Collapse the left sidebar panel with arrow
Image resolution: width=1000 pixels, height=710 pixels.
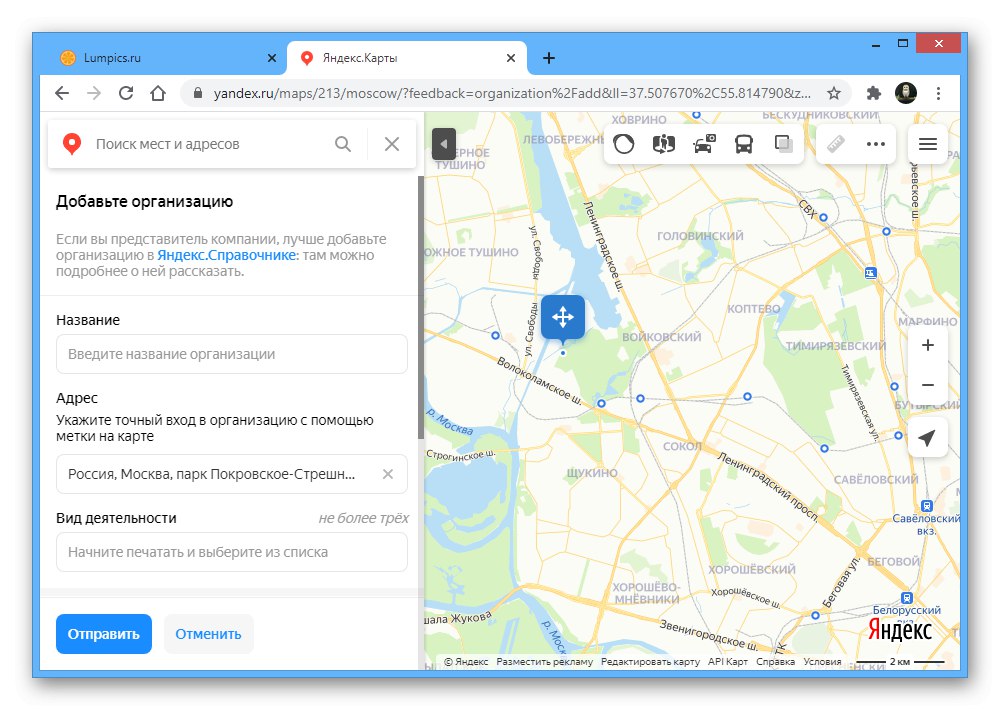point(443,143)
